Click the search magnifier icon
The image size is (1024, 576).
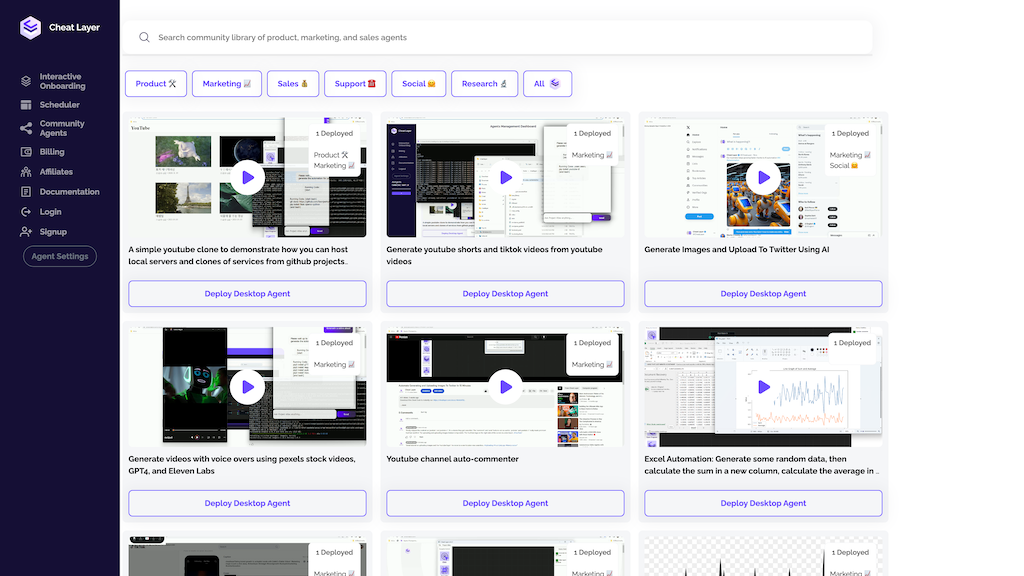click(x=144, y=38)
